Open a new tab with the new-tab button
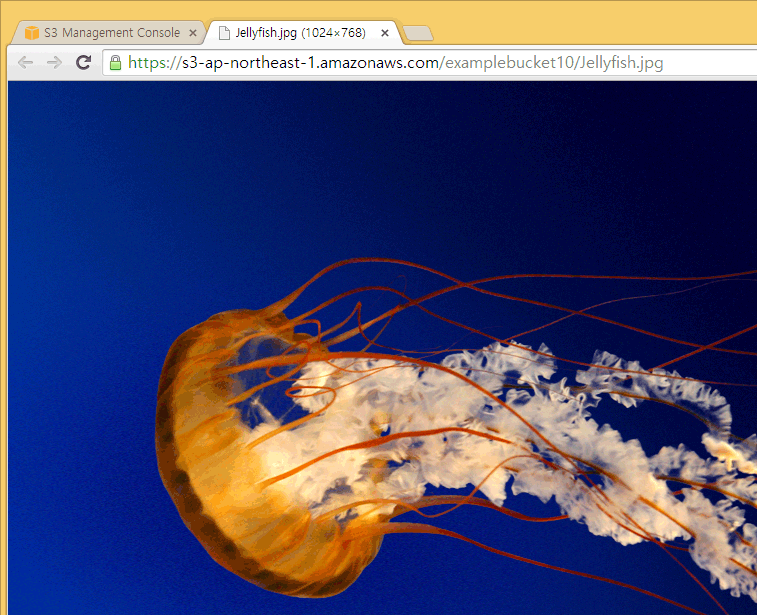This screenshot has height=615, width=757. pyautogui.click(x=418, y=34)
